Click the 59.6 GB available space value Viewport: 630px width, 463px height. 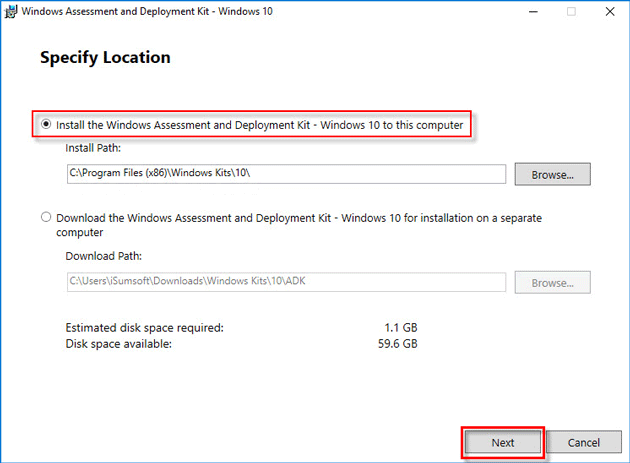tap(396, 344)
